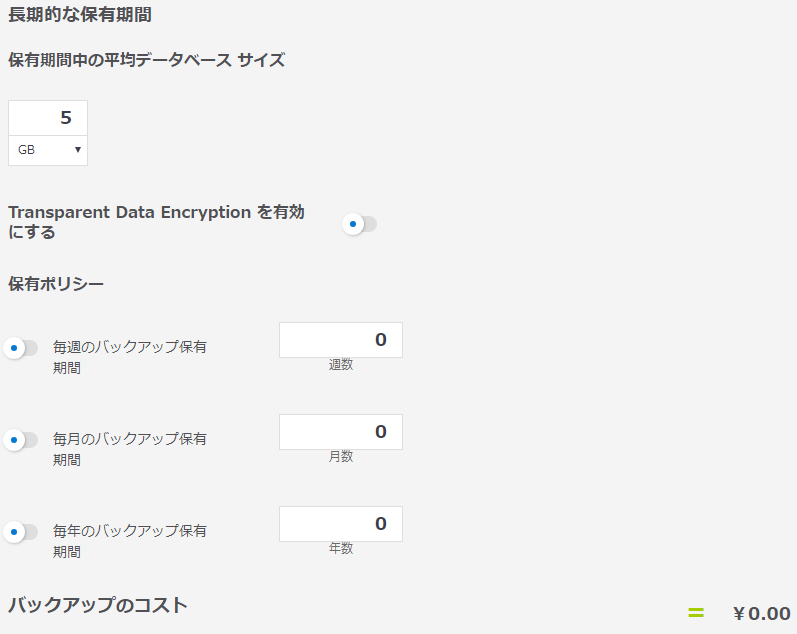The image size is (797, 634).
Task: Click the 毎月のバックアップ保有期間 label text
Action: (129, 439)
